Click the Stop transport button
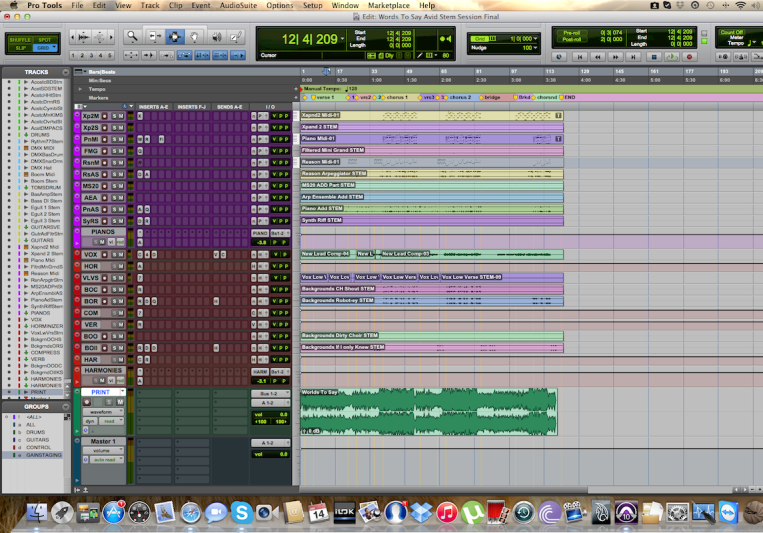The image size is (763, 533). 654,57
